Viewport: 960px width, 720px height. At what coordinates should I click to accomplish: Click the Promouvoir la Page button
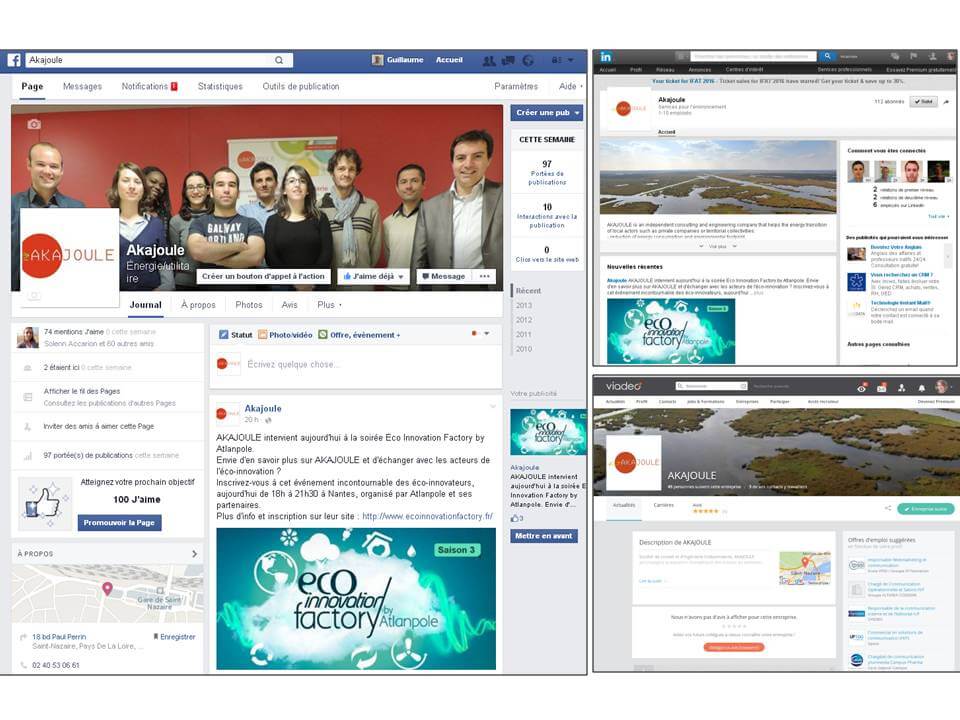(121, 523)
